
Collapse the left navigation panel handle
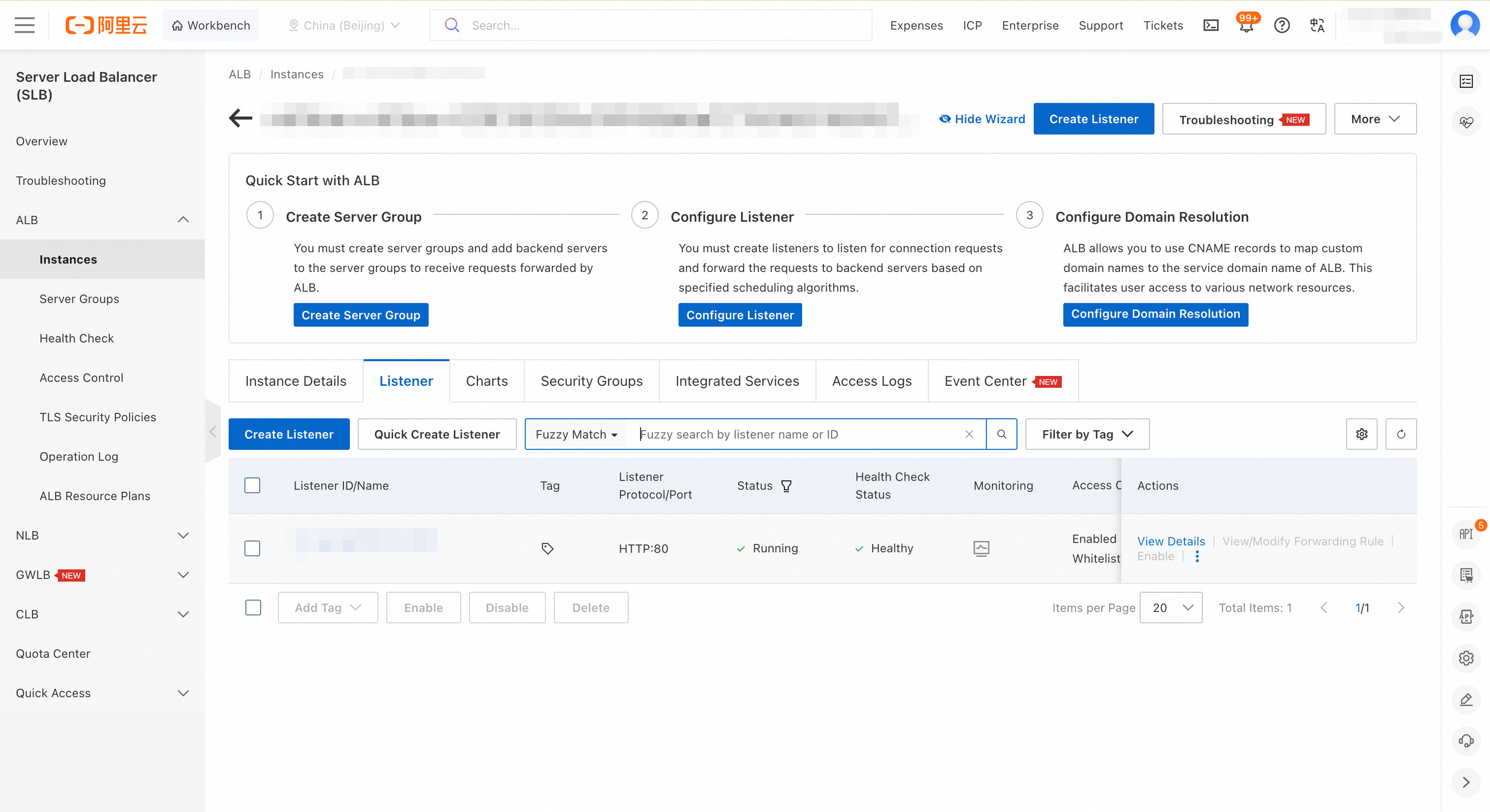pos(213,432)
